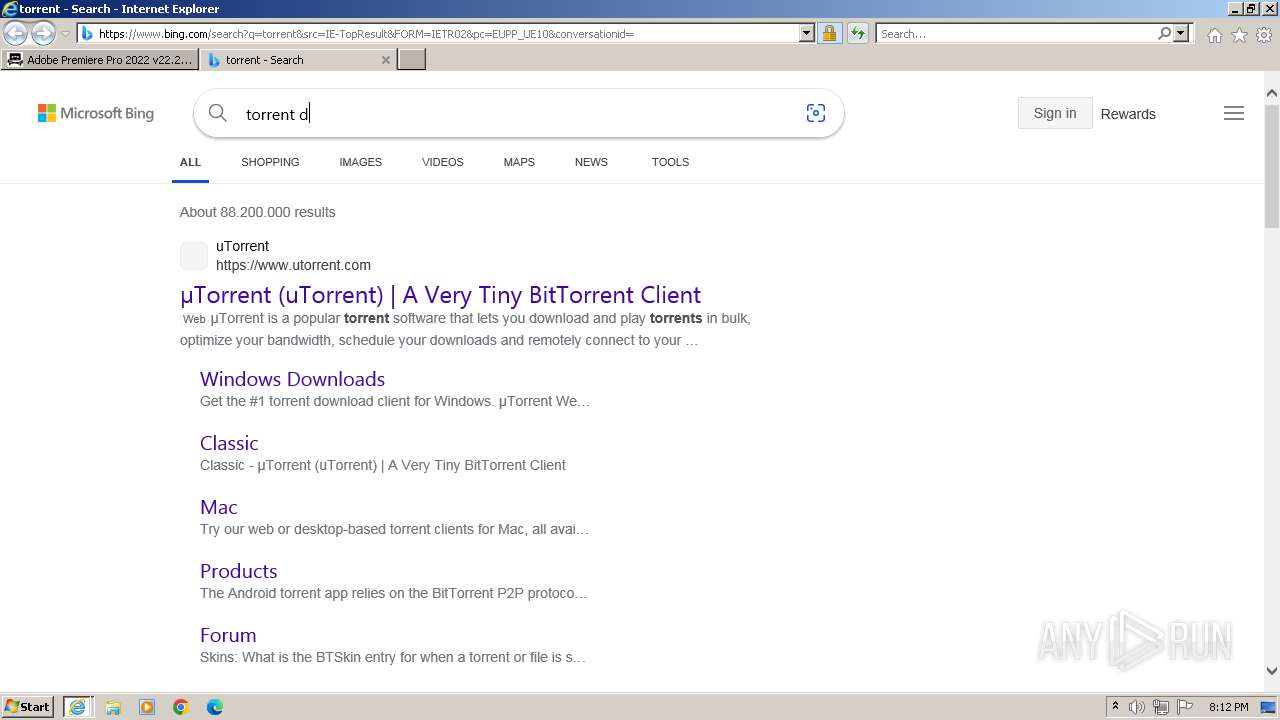This screenshot has width=1280, height=720.
Task: Launch Chrome from the taskbar
Action: (x=181, y=707)
